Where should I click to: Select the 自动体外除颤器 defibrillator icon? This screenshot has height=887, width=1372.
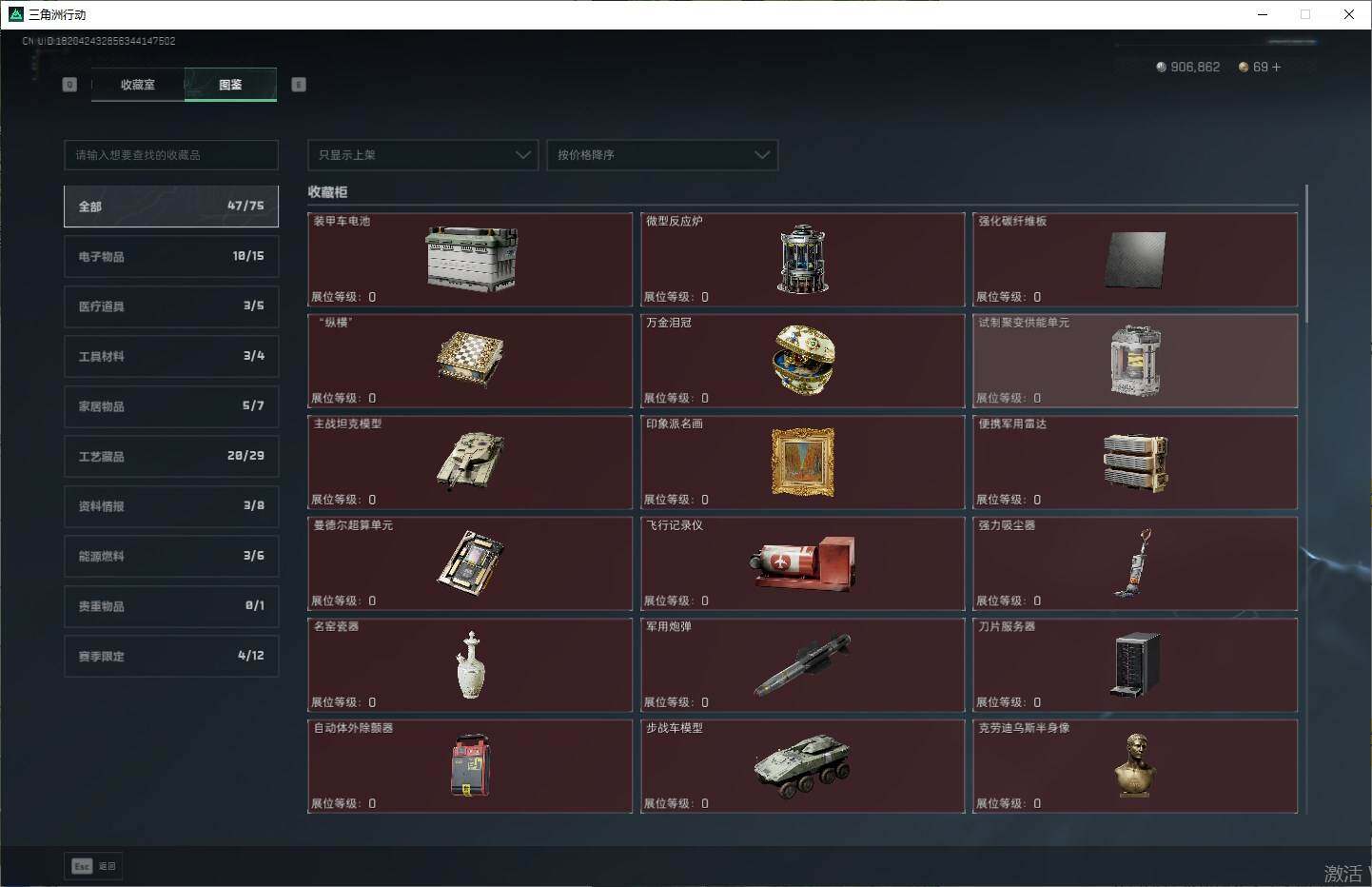coord(470,765)
